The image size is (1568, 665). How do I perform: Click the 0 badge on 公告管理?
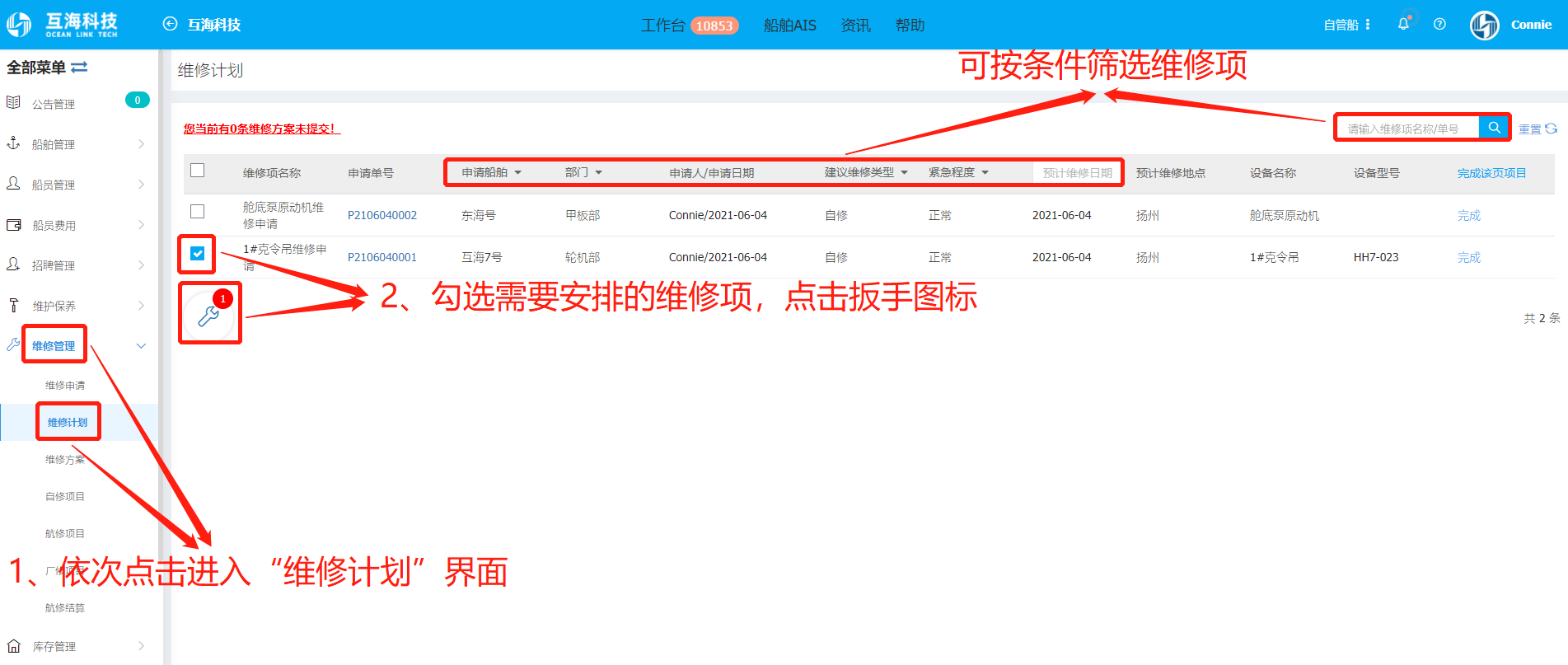click(138, 100)
